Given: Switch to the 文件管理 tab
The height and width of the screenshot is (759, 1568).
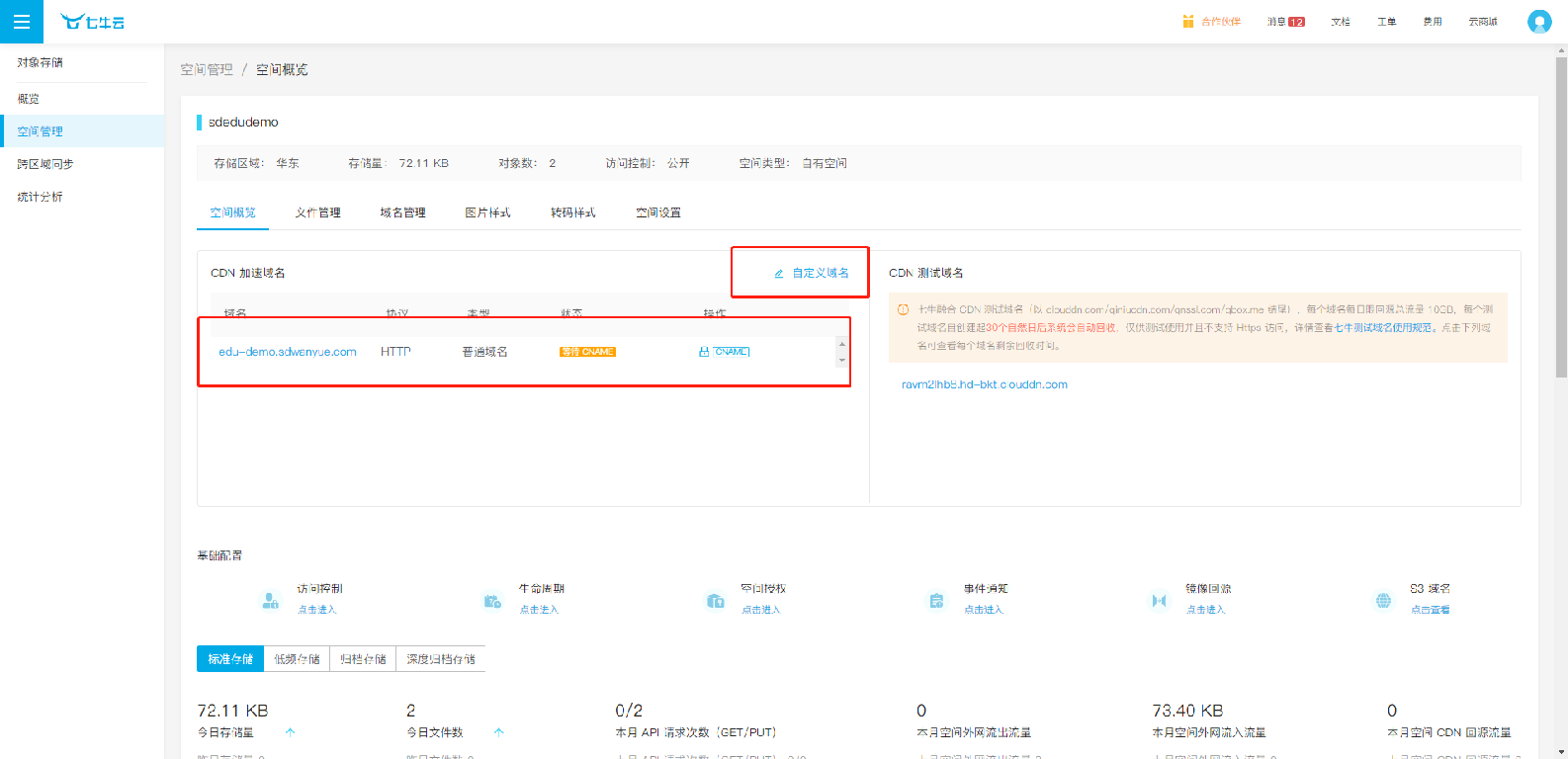Looking at the screenshot, I should coord(317,212).
